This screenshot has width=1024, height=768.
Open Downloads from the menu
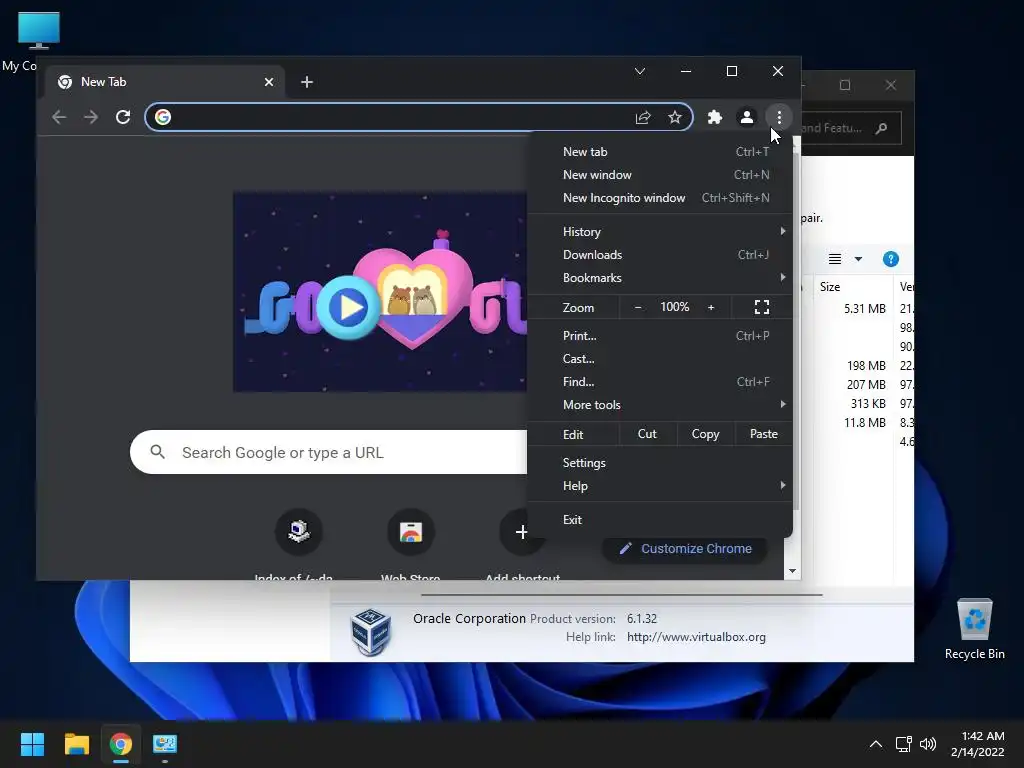pyautogui.click(x=660, y=255)
